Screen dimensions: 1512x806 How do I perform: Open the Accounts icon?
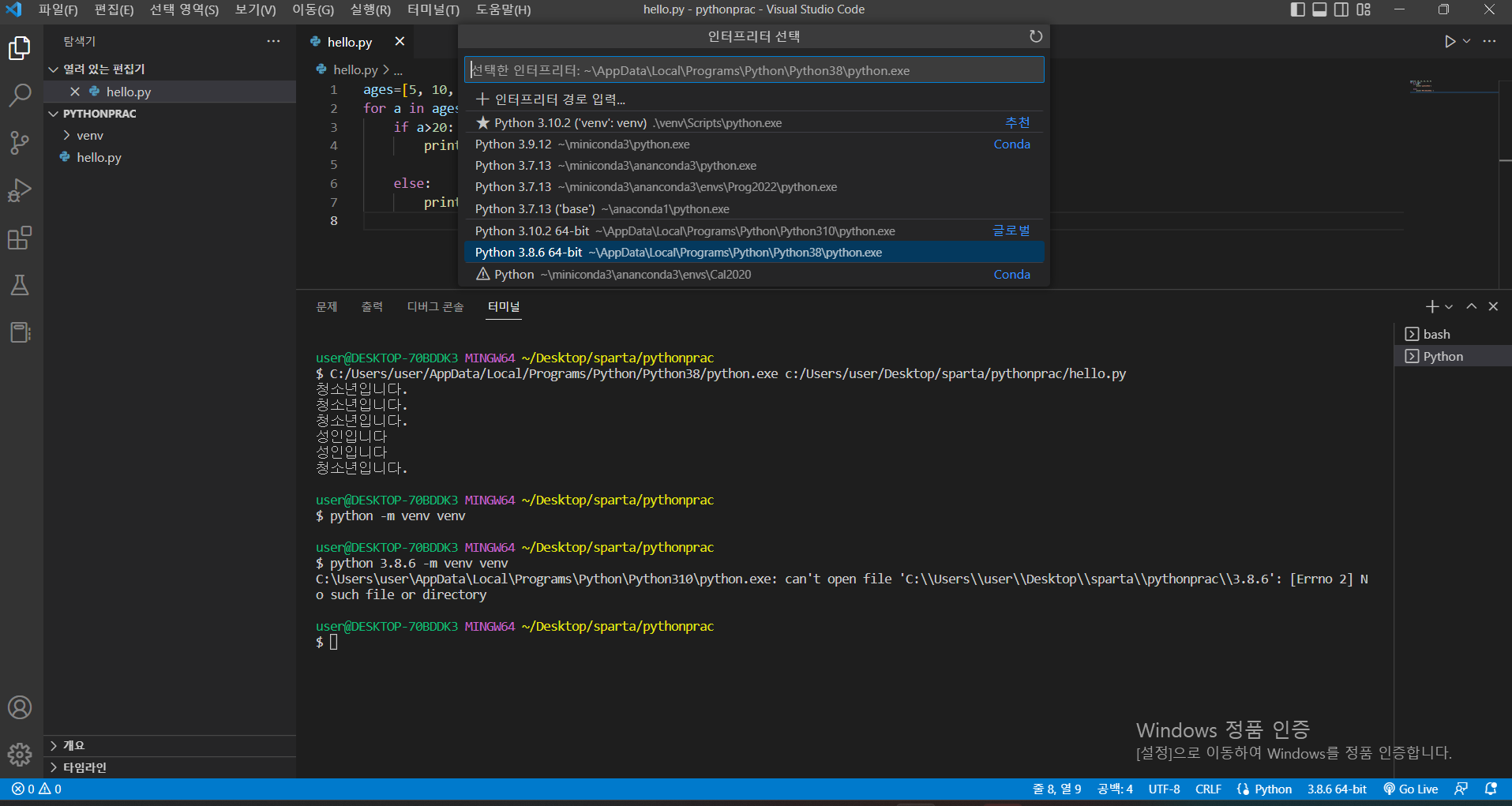pyautogui.click(x=20, y=707)
